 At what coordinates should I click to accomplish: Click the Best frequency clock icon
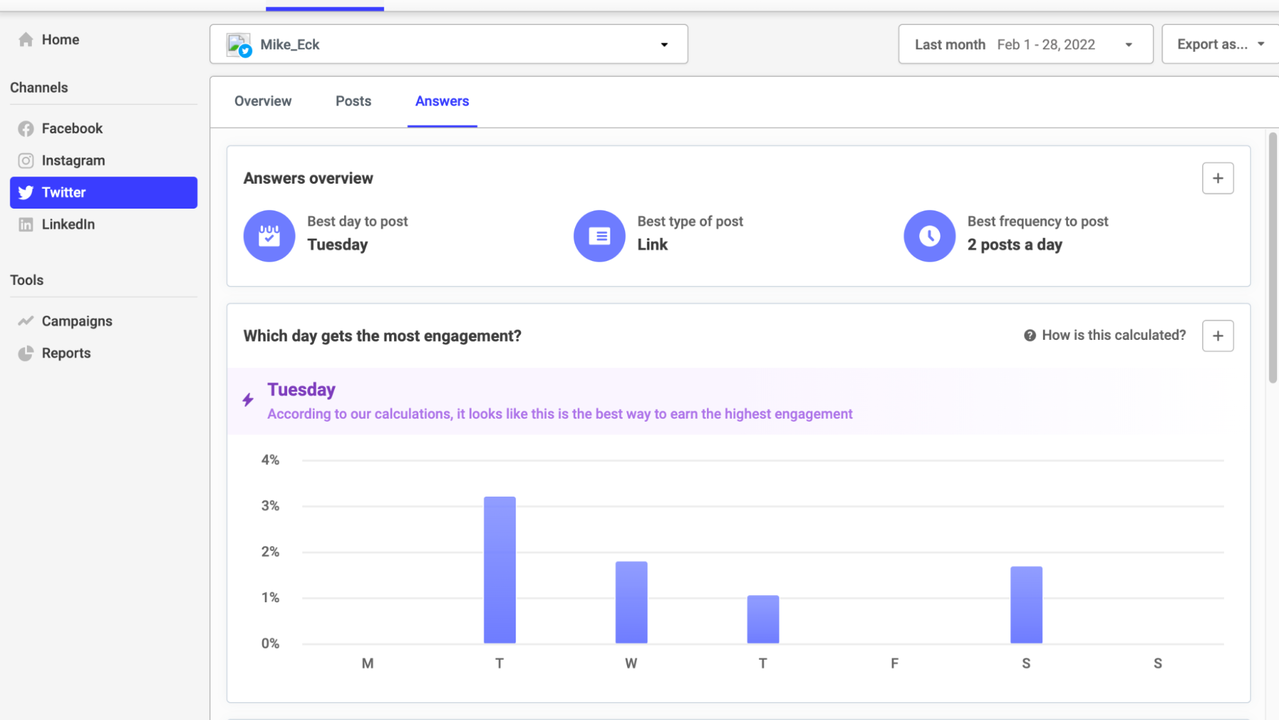coord(929,236)
